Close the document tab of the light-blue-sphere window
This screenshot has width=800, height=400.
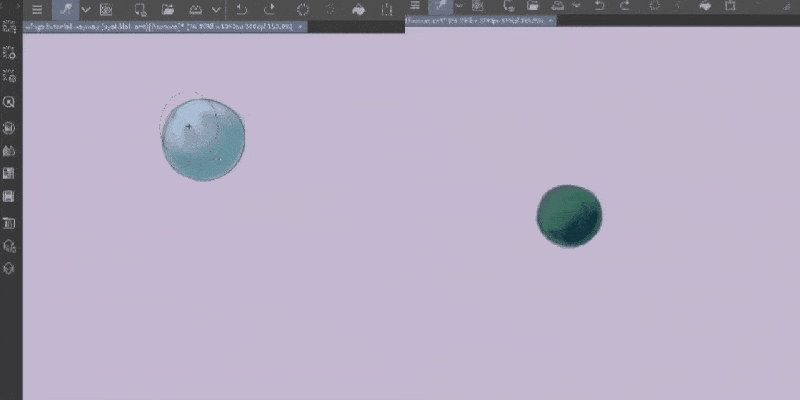(300, 26)
